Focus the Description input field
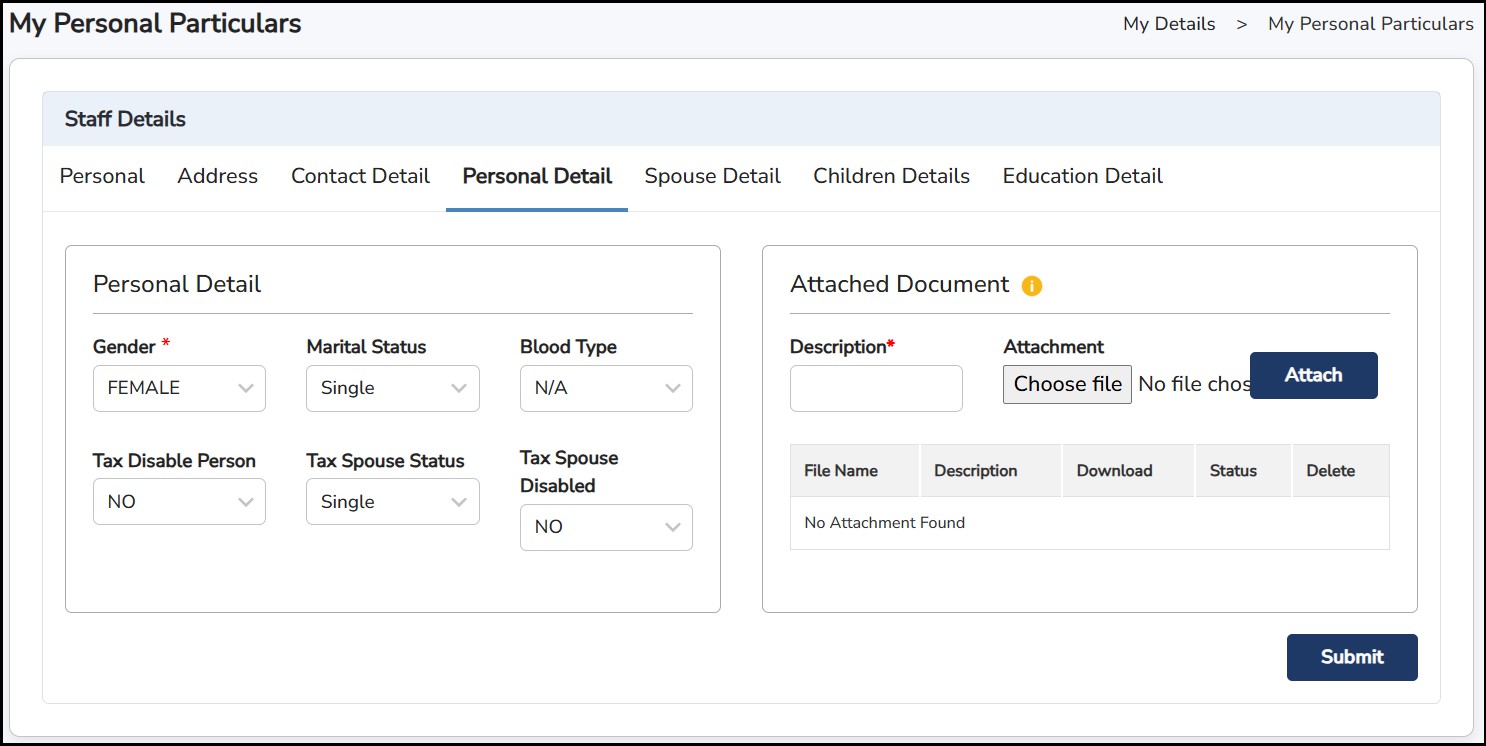 tap(876, 388)
